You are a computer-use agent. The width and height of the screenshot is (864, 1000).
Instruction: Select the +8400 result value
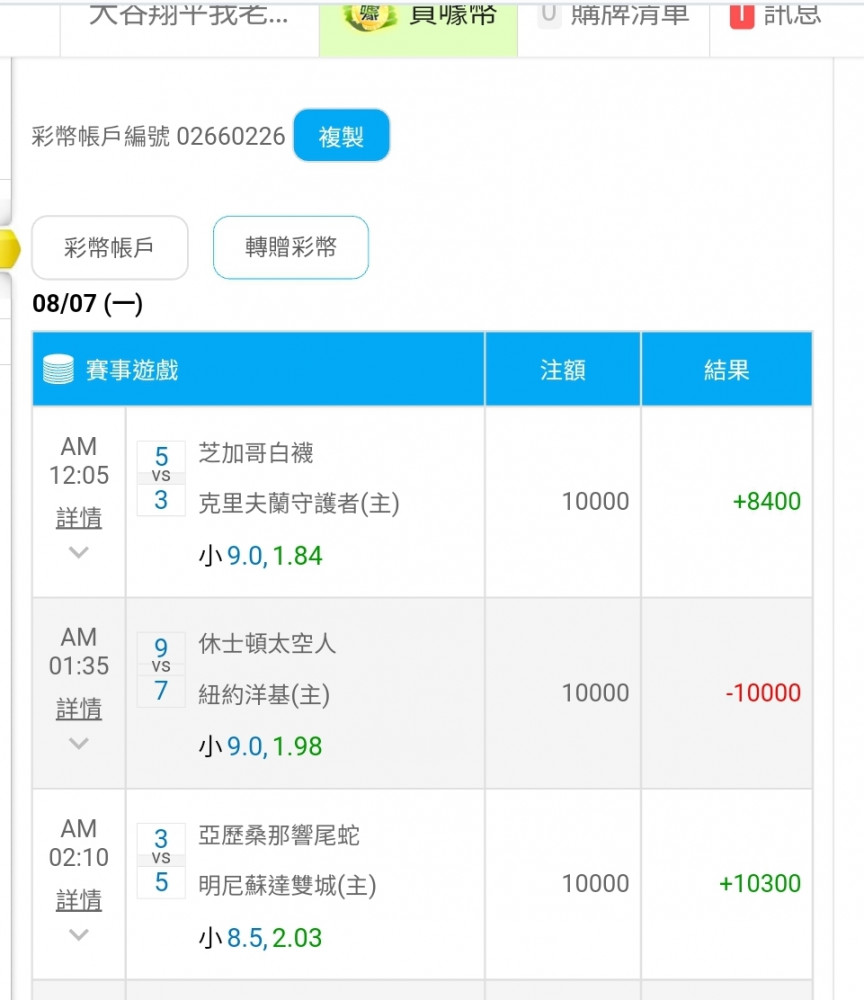[766, 501]
